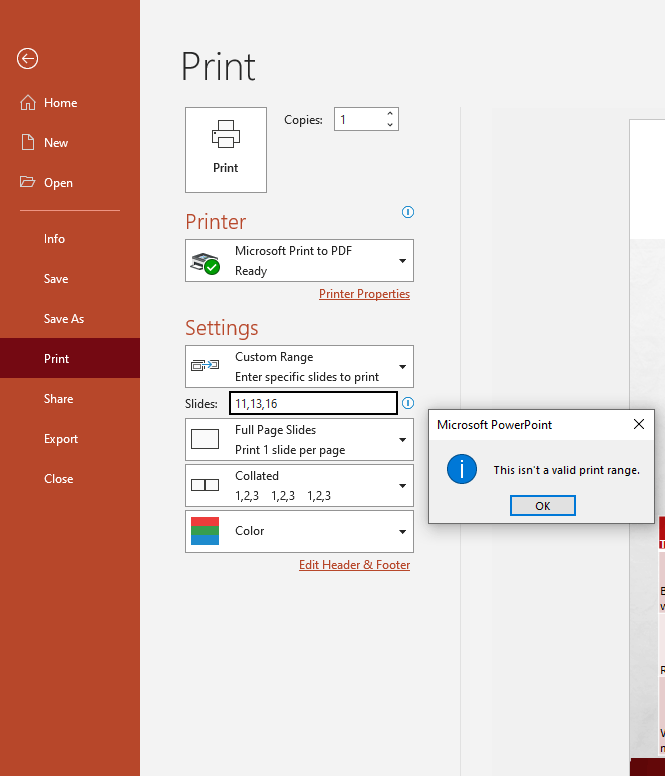Image resolution: width=666 pixels, height=776 pixels.
Task: Select Close in the sidebar
Action: point(70,479)
